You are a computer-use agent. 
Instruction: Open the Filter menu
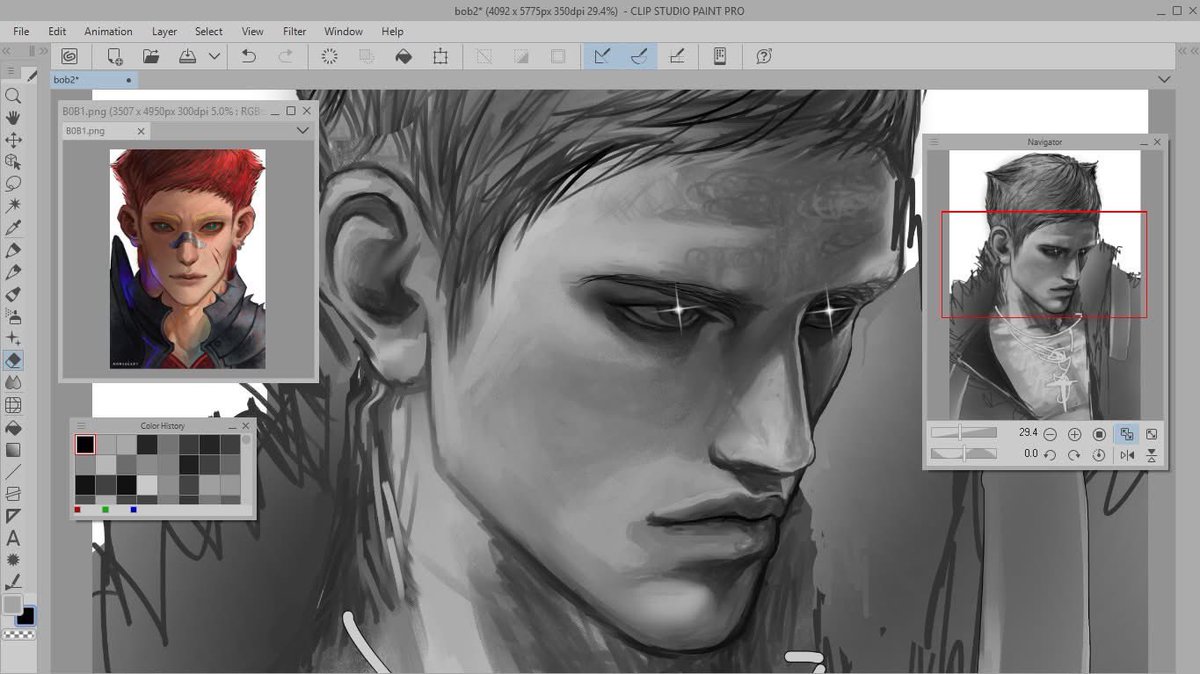[294, 31]
